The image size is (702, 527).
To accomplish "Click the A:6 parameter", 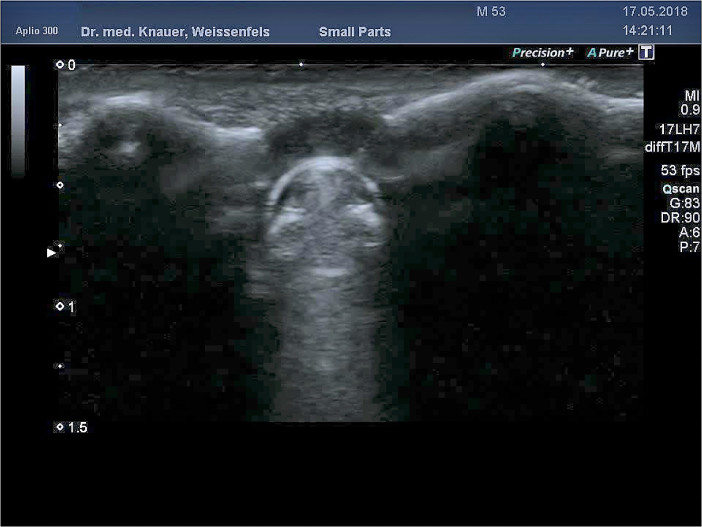I will [x=689, y=232].
